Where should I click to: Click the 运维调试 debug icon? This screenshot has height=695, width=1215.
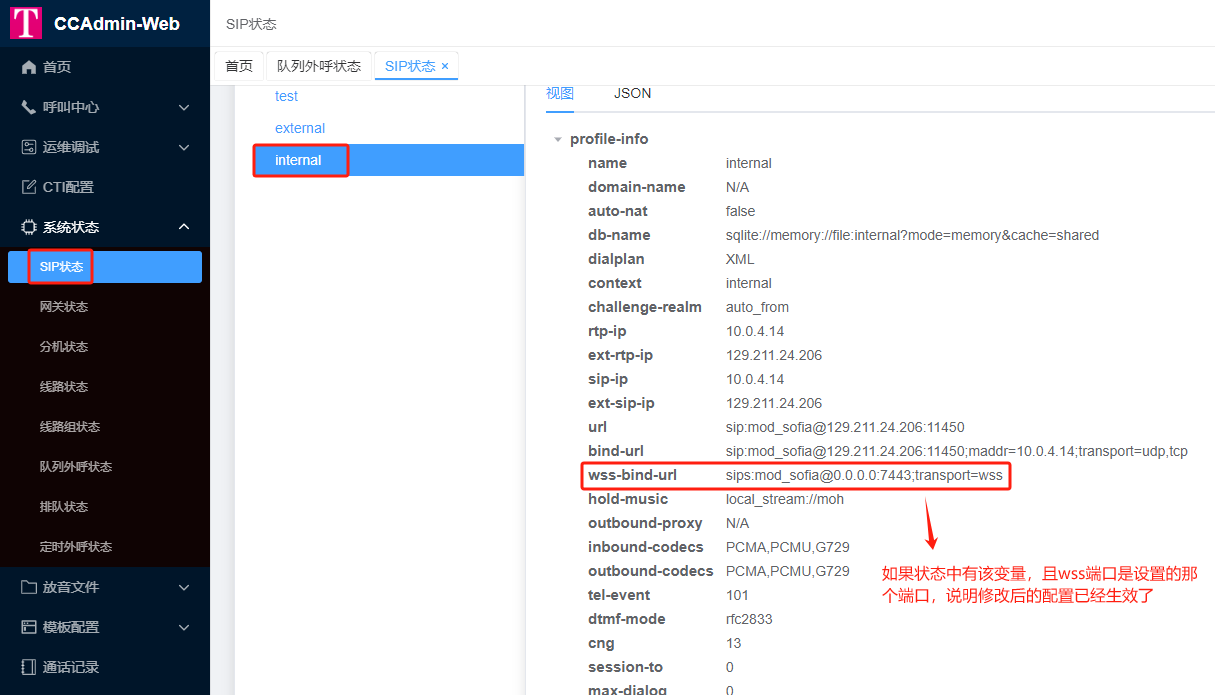[x=29, y=147]
